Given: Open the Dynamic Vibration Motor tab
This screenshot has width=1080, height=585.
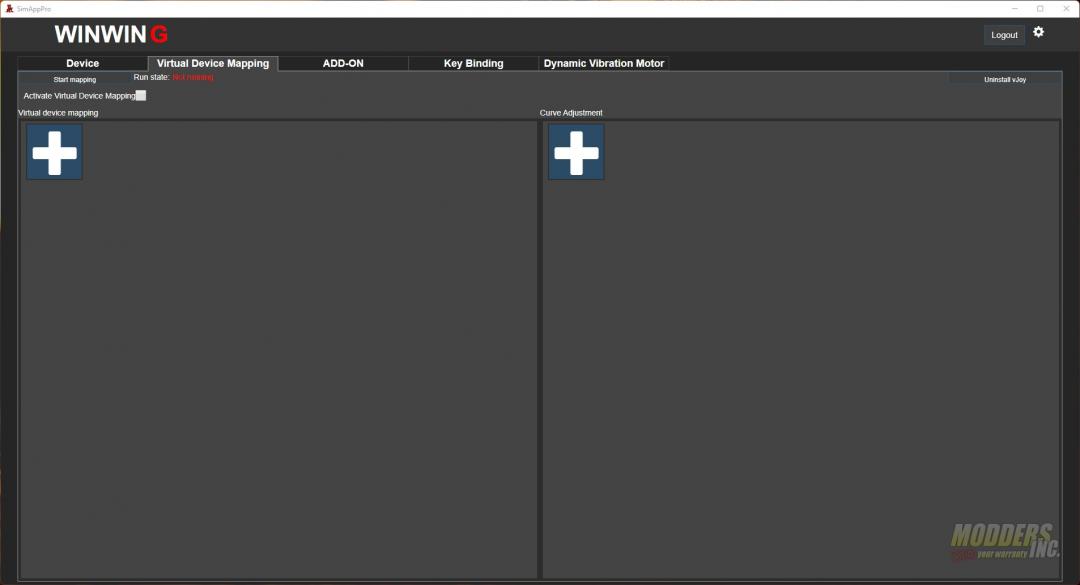Looking at the screenshot, I should coord(604,63).
